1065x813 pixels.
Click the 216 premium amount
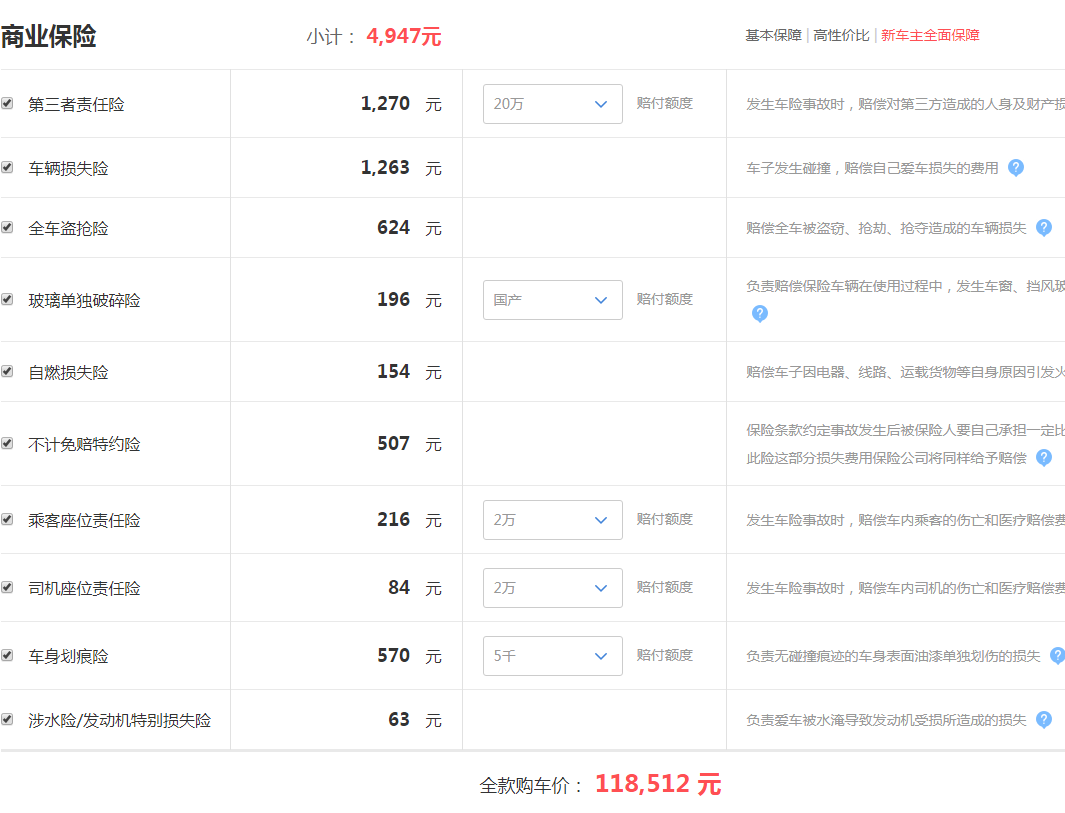coord(393,519)
